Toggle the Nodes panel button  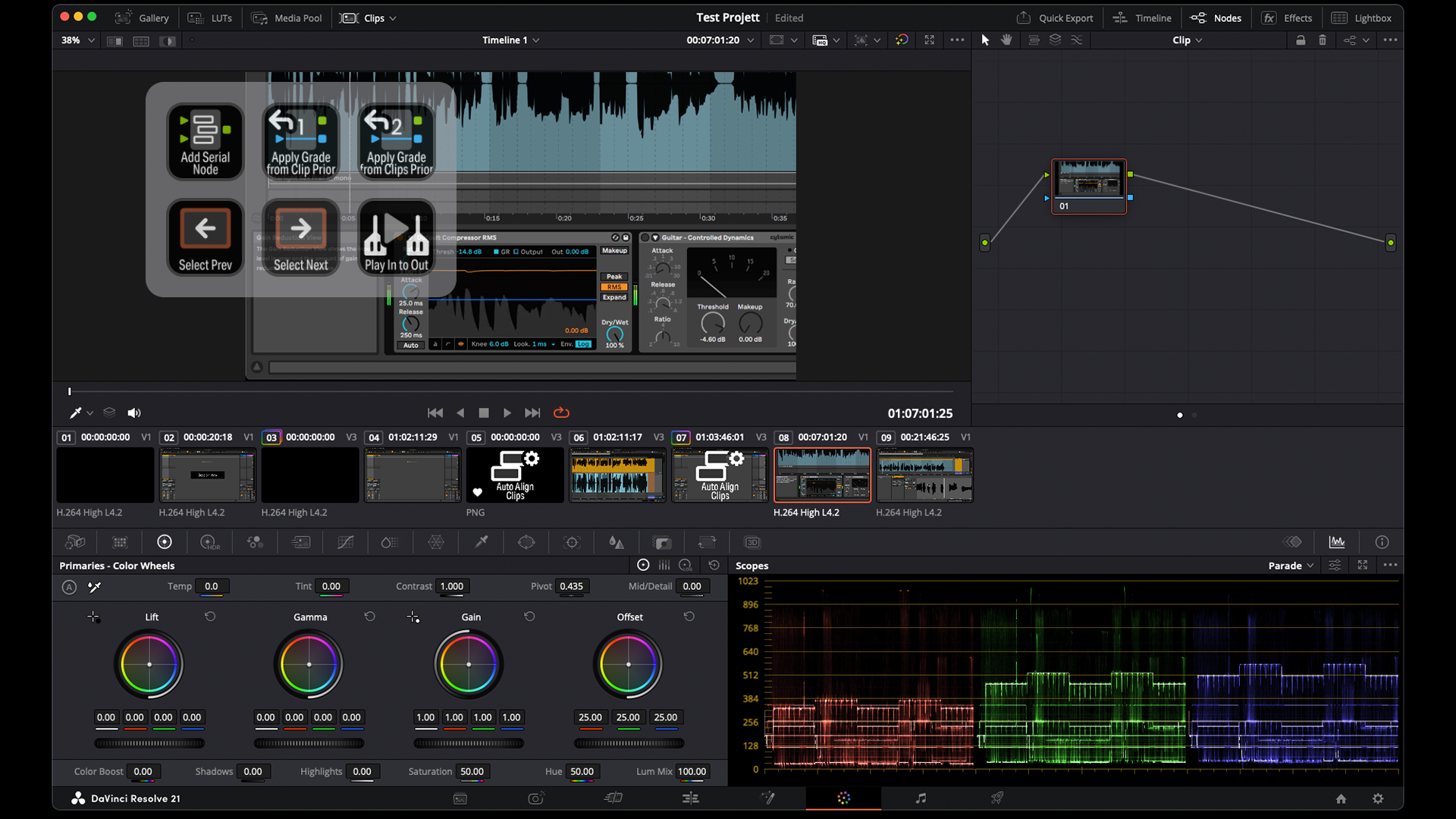[x=1216, y=18]
